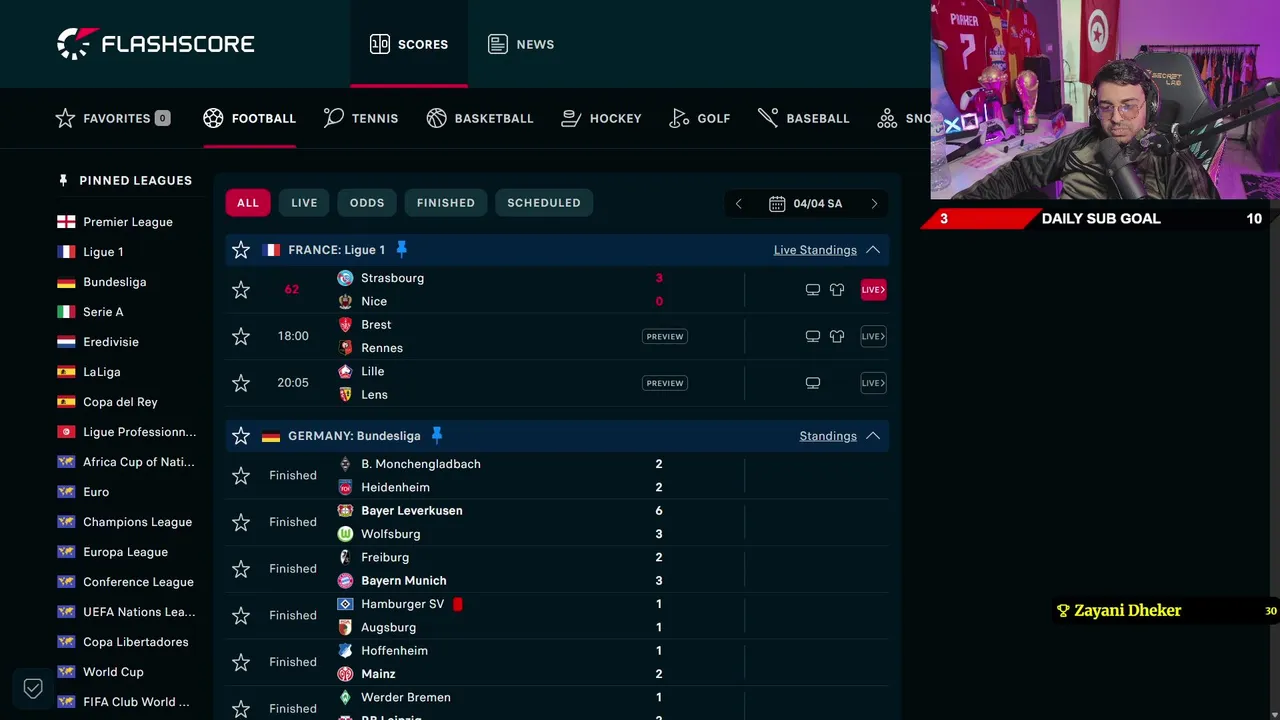Click the Flashscore logo

pos(156,44)
